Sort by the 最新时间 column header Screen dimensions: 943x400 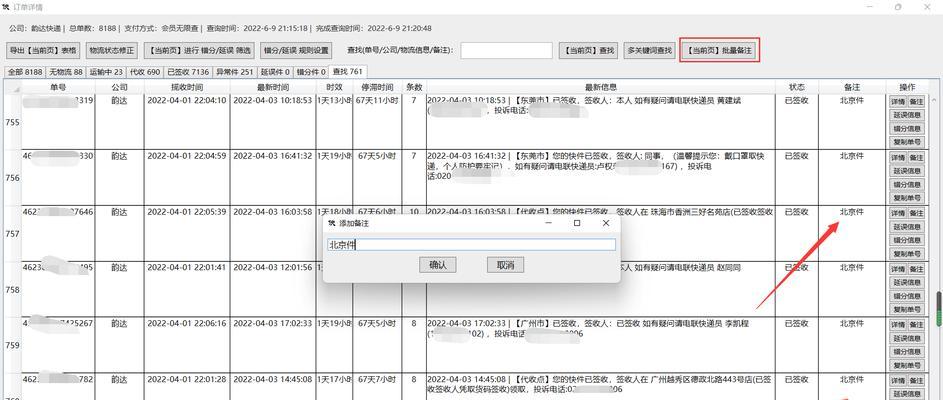pyautogui.click(x=273, y=87)
